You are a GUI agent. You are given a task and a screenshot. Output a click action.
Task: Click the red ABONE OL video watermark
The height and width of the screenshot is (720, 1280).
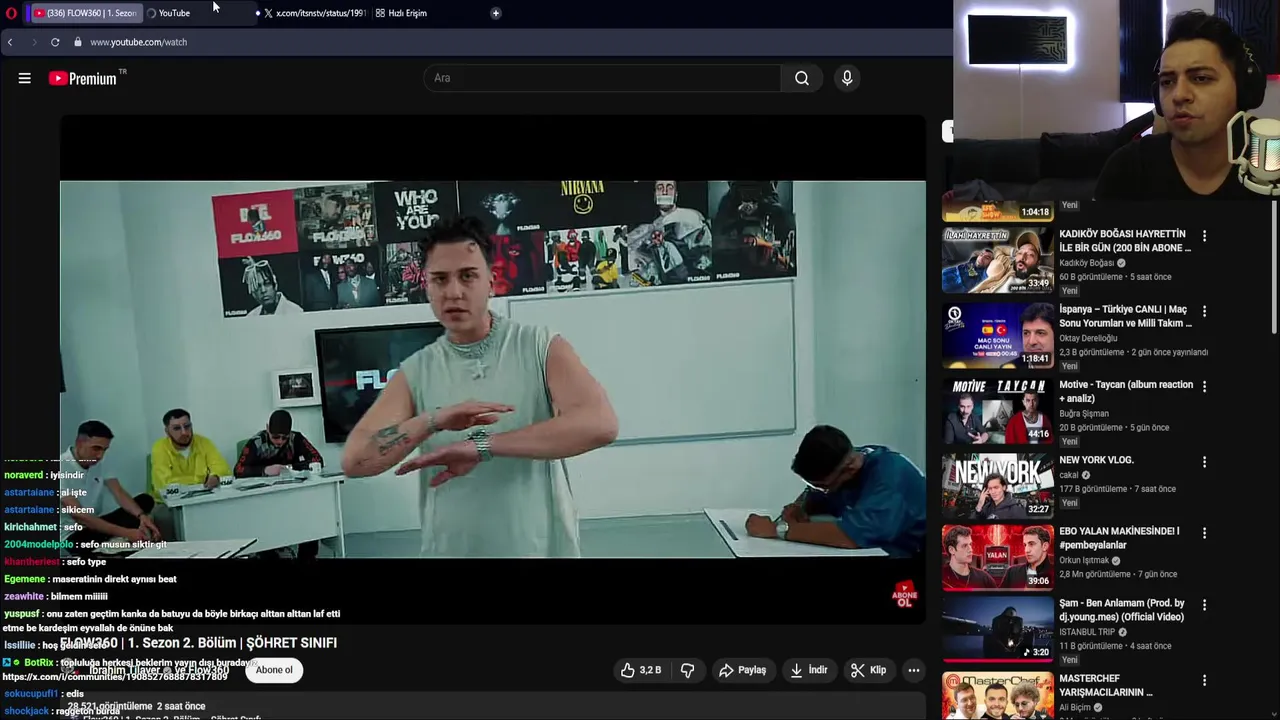(x=904, y=595)
